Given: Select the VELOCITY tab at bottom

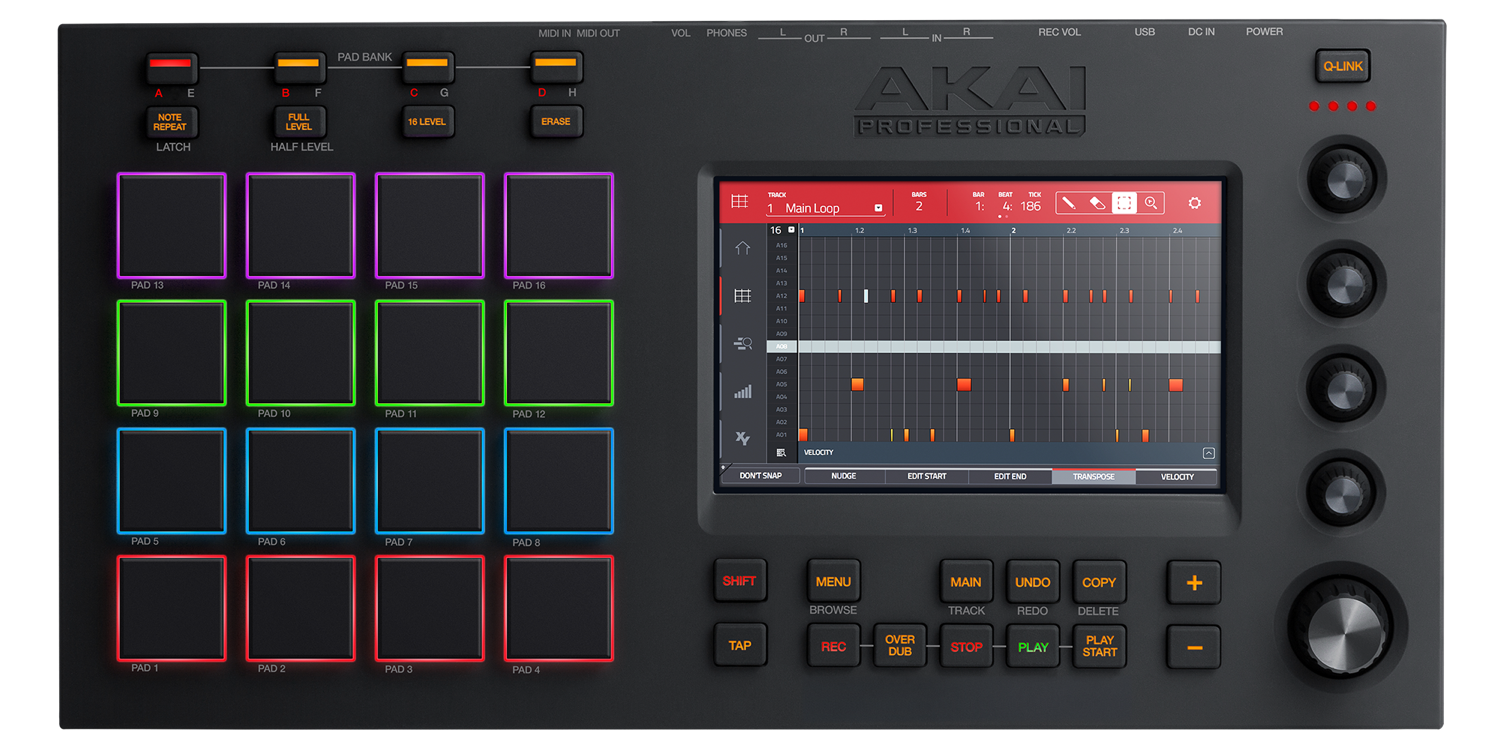Looking at the screenshot, I should [x=1177, y=476].
